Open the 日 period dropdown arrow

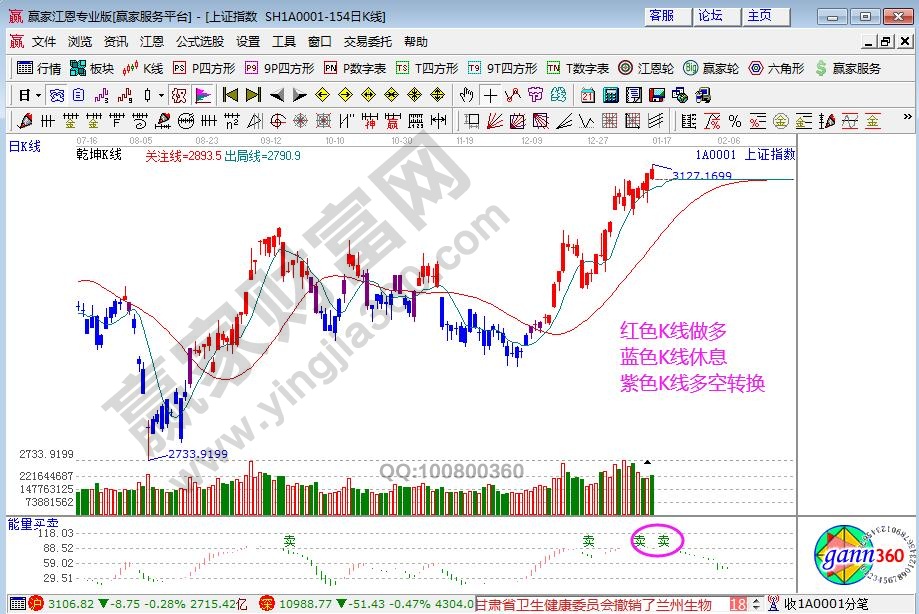click(x=38, y=95)
